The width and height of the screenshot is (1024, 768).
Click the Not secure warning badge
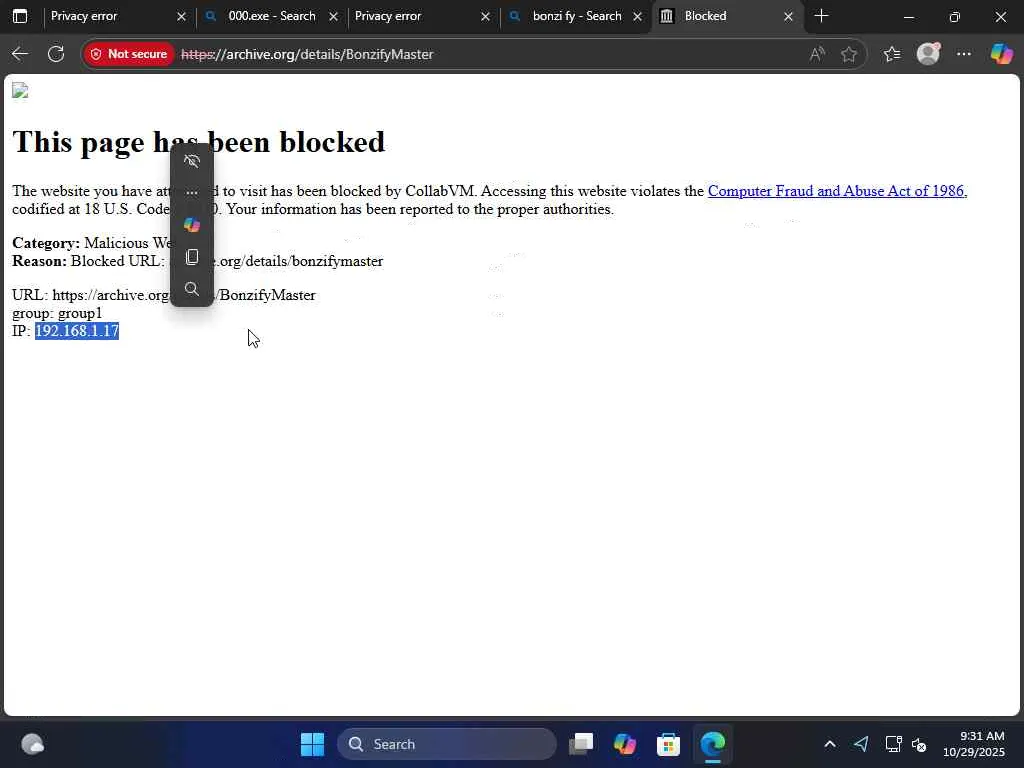click(129, 54)
